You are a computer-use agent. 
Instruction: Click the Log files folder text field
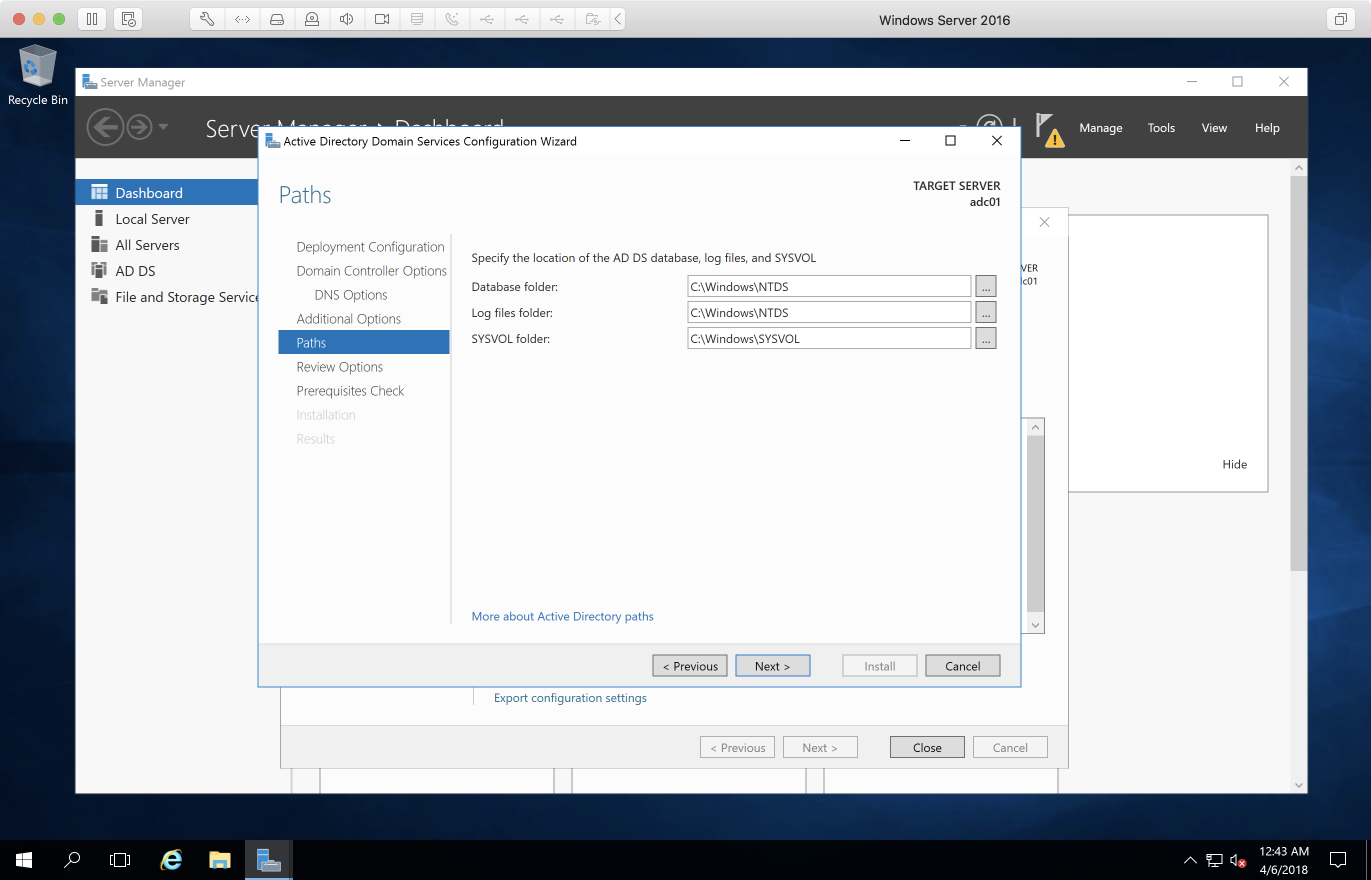coord(828,313)
